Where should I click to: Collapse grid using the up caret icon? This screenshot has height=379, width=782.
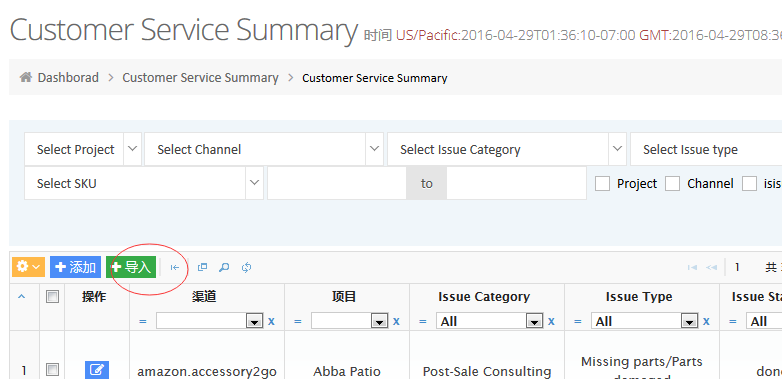(21, 297)
